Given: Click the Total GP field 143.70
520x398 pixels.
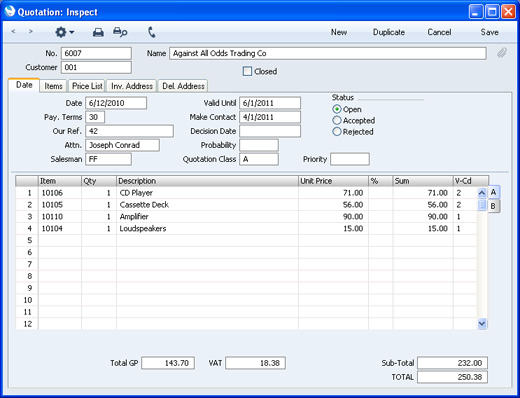Looking at the screenshot, I should (x=168, y=363).
